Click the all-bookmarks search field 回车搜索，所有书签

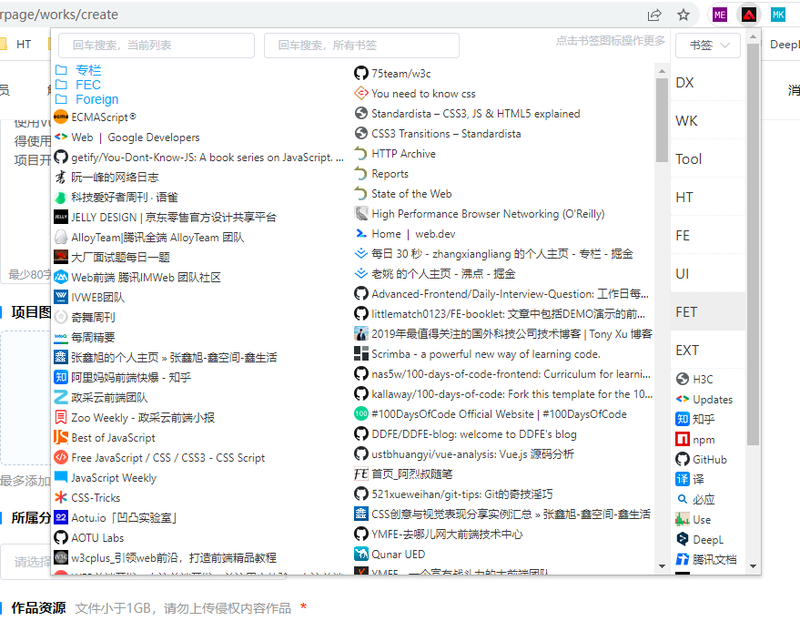[361, 45]
